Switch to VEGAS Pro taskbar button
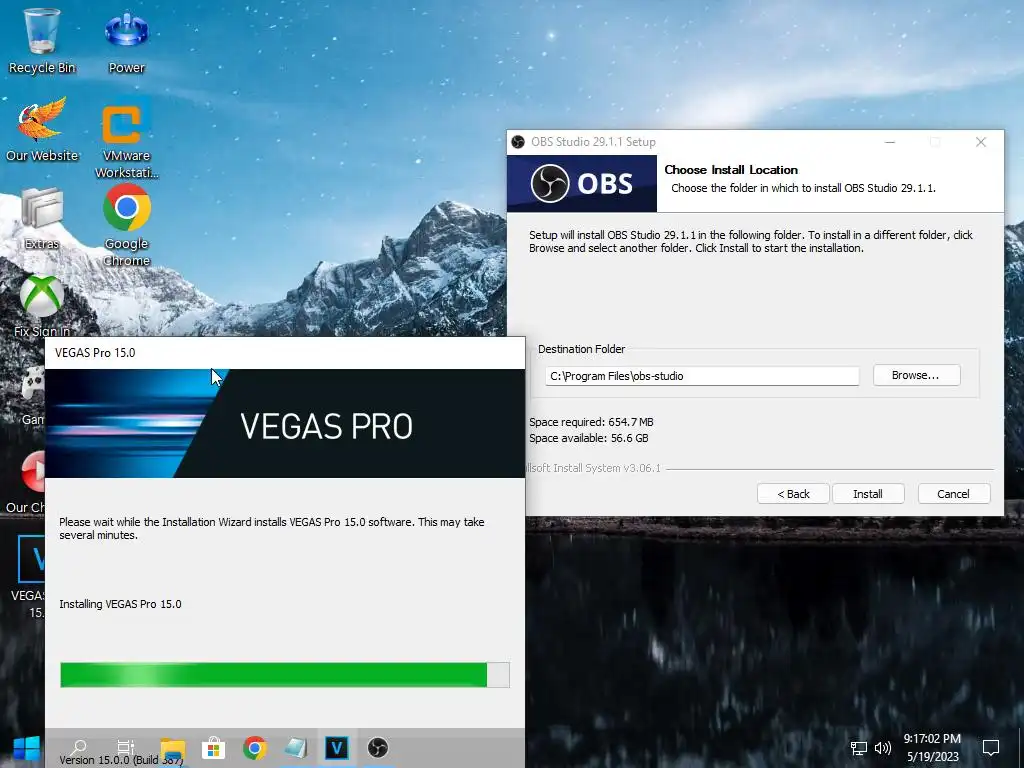 336,748
